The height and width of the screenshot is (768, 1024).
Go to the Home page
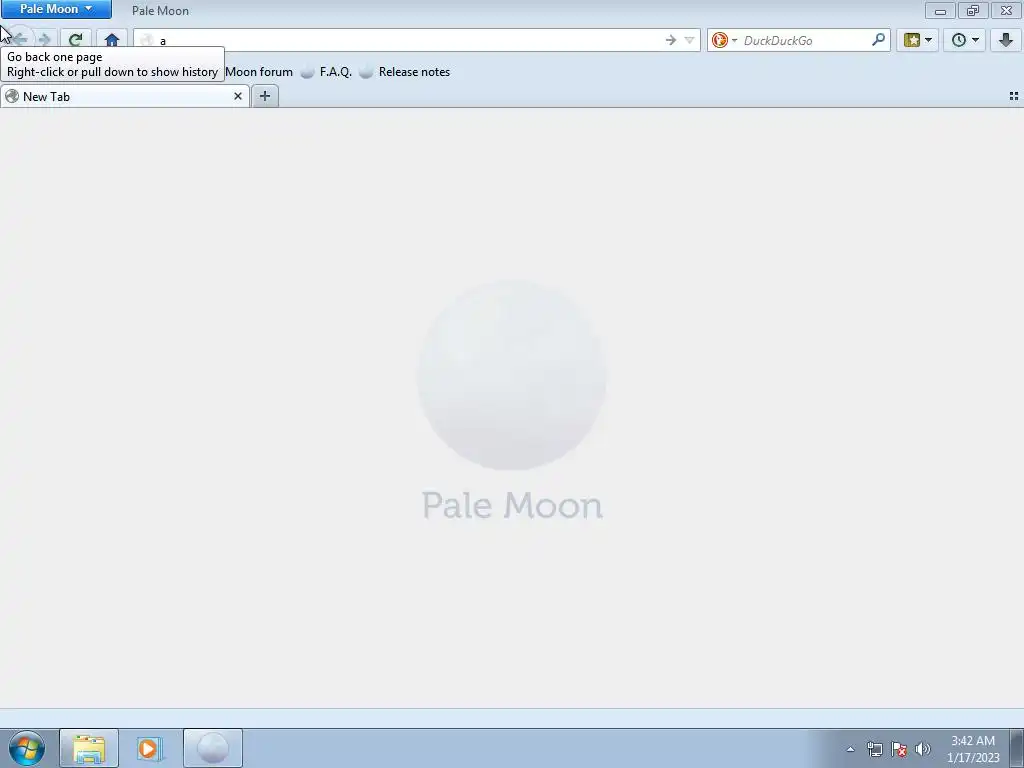point(112,40)
